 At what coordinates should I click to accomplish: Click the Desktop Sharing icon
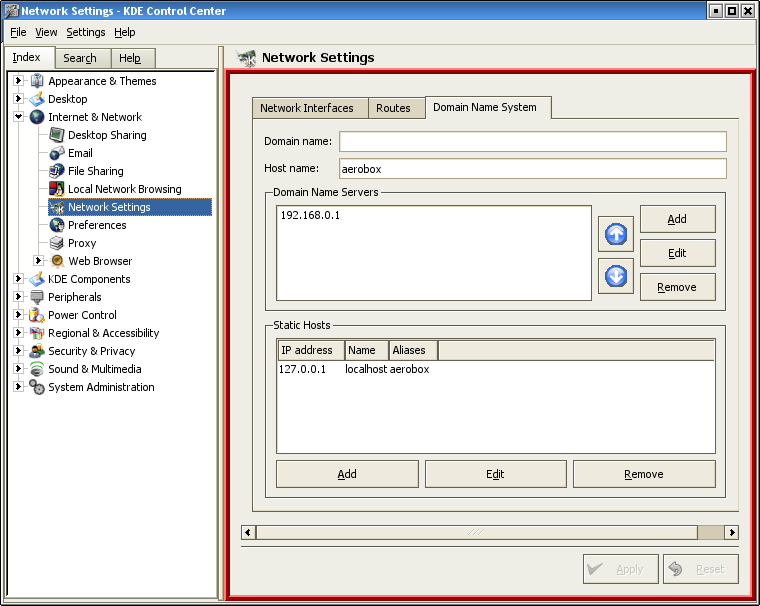coord(57,135)
